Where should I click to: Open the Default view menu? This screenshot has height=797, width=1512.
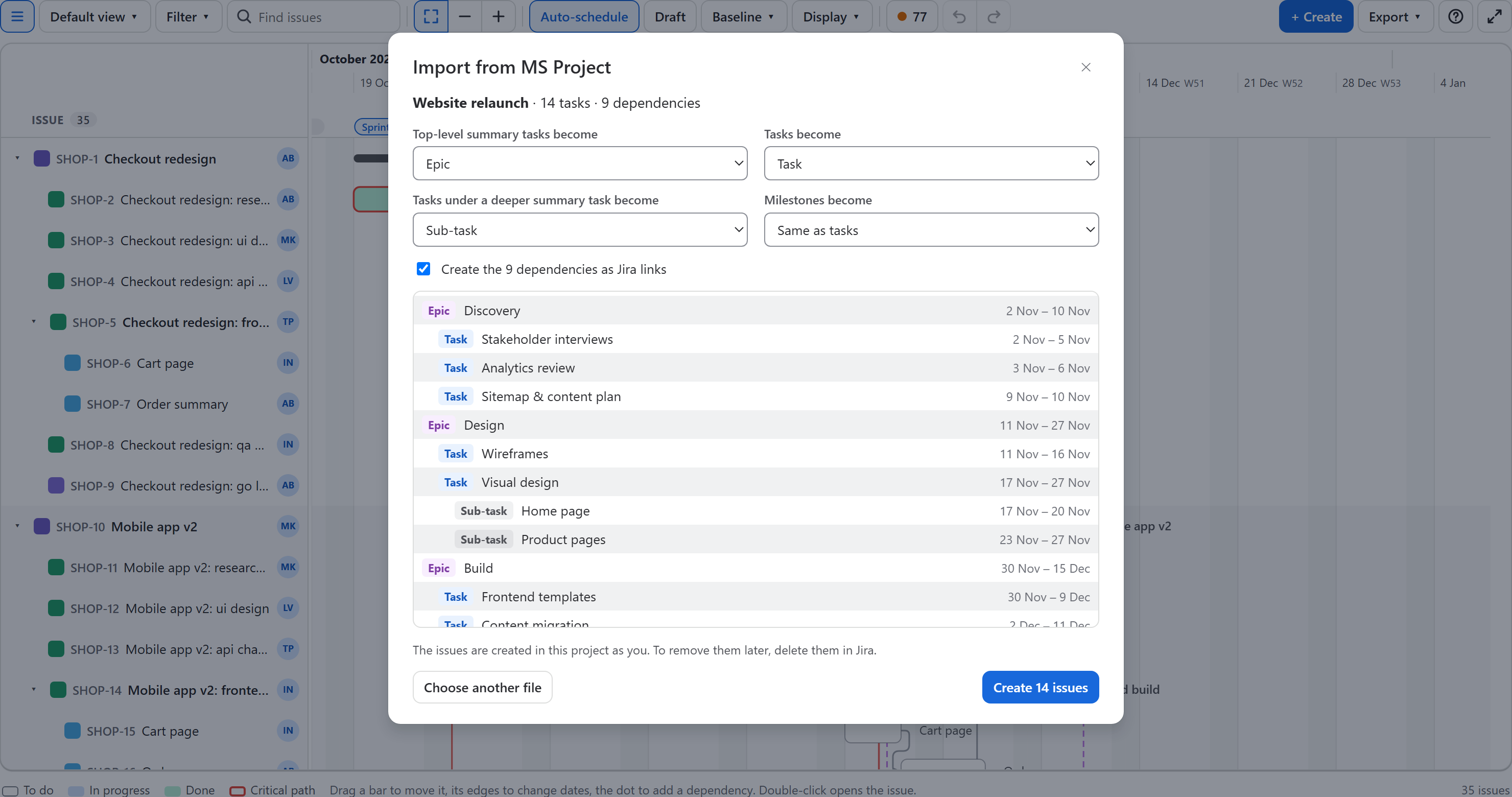click(94, 16)
